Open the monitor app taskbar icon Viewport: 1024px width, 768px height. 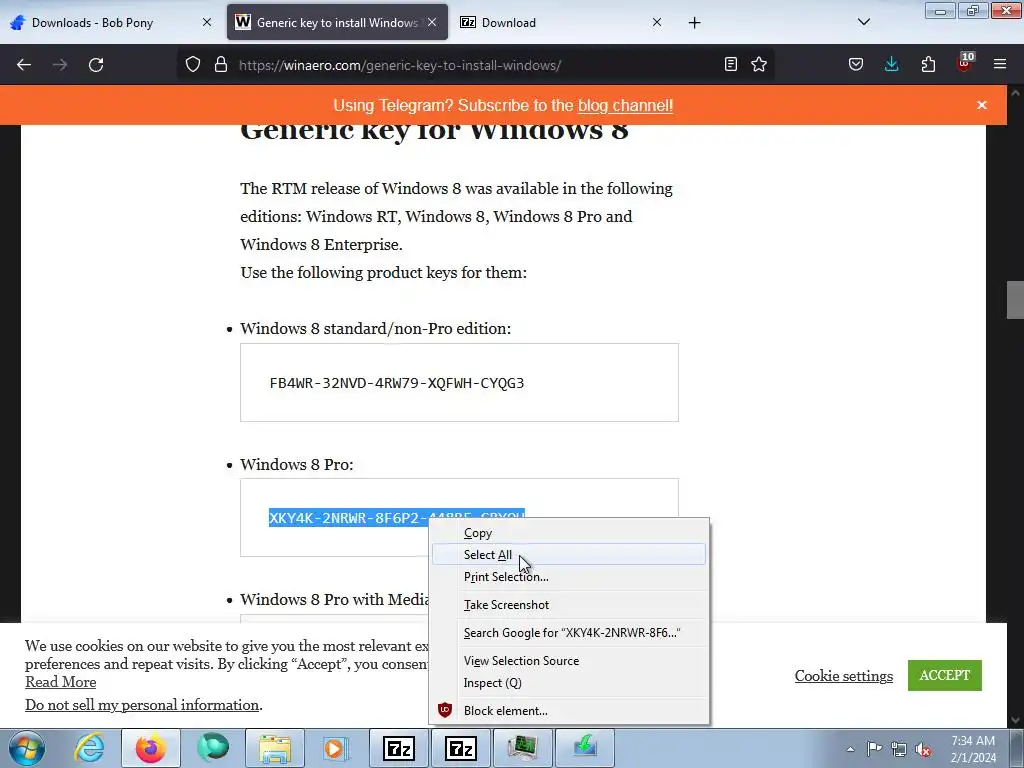coord(522,748)
